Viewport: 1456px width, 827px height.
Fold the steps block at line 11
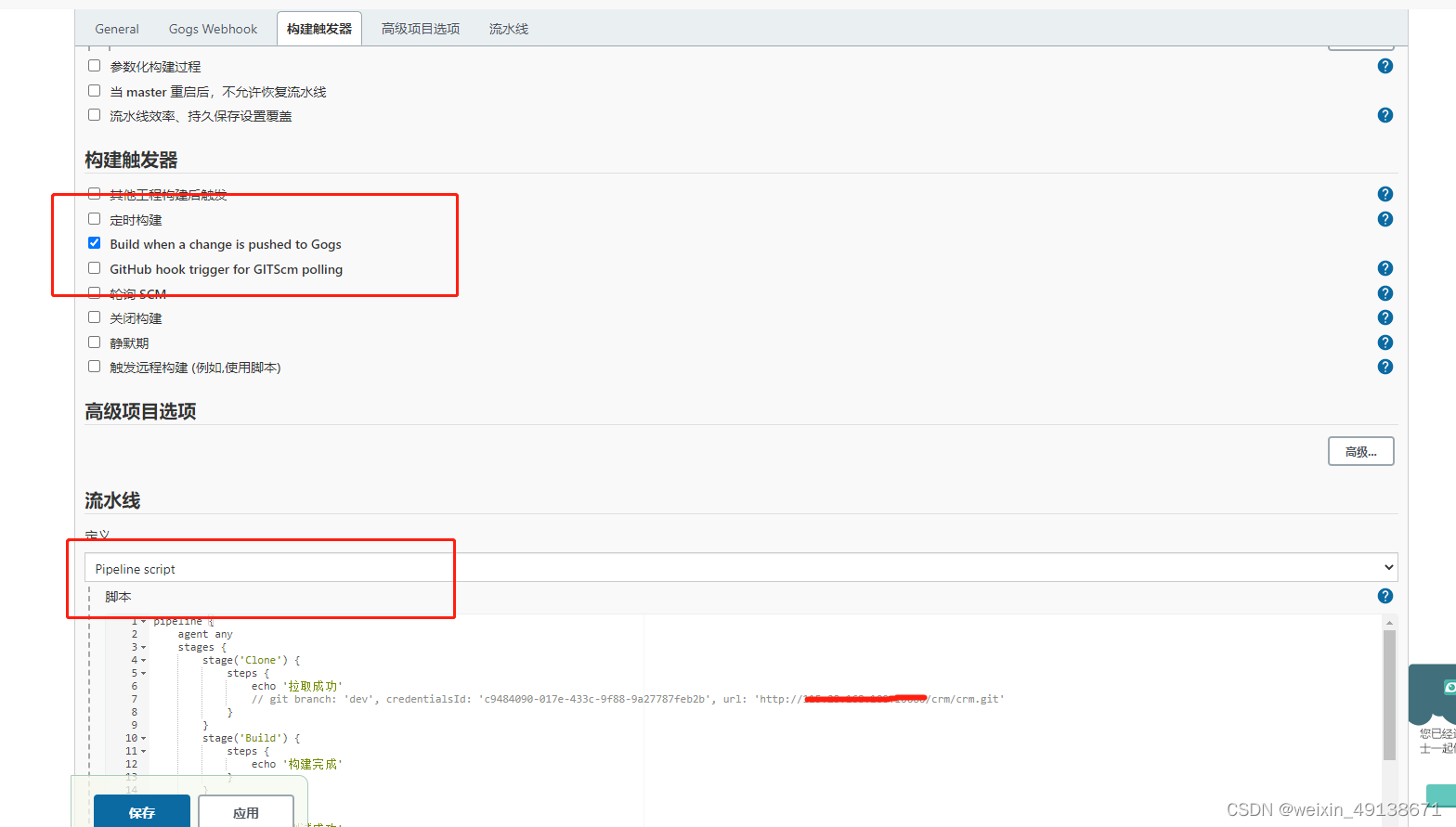click(x=143, y=752)
